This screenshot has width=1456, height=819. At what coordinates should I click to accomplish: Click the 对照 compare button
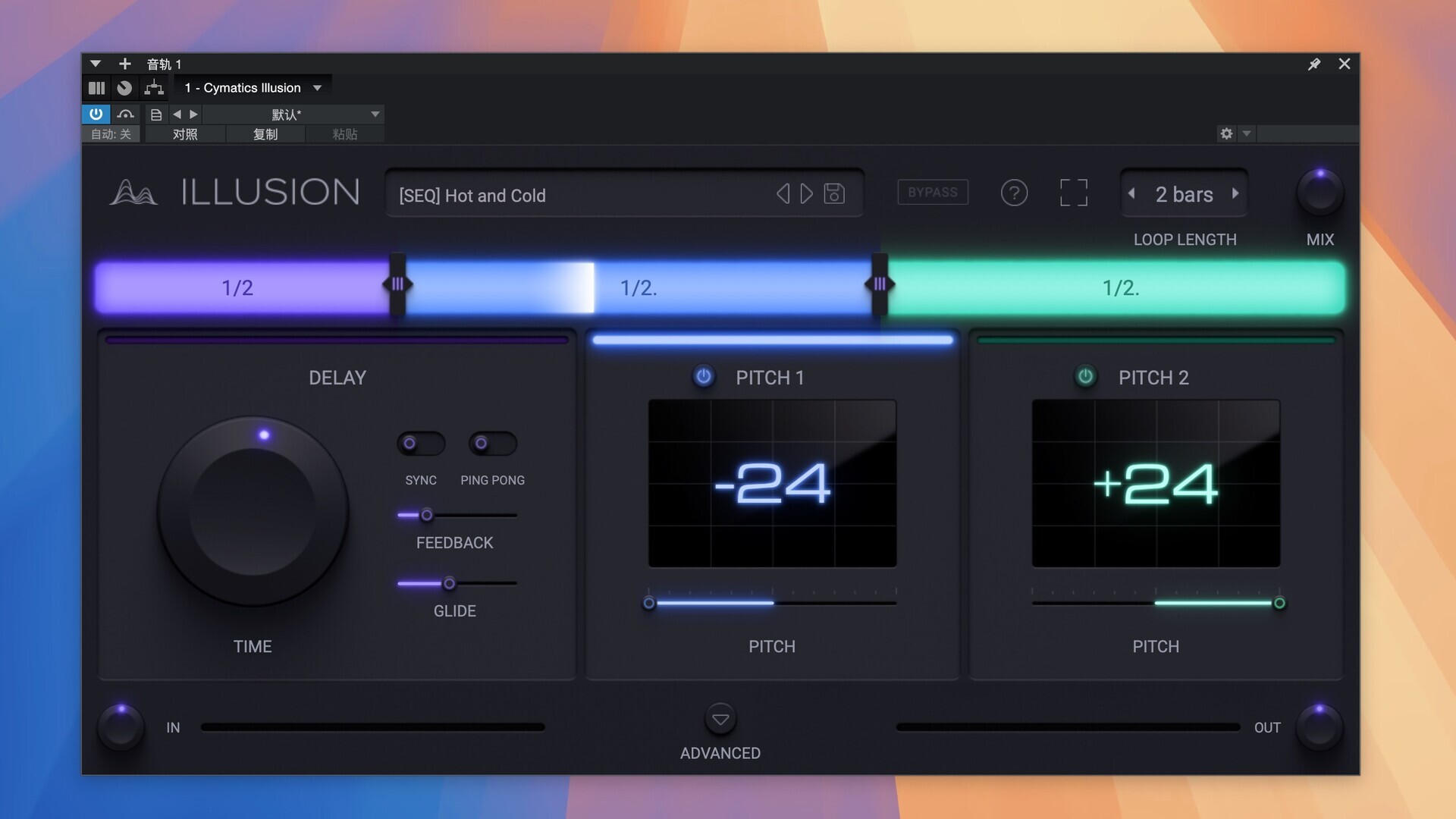185,134
